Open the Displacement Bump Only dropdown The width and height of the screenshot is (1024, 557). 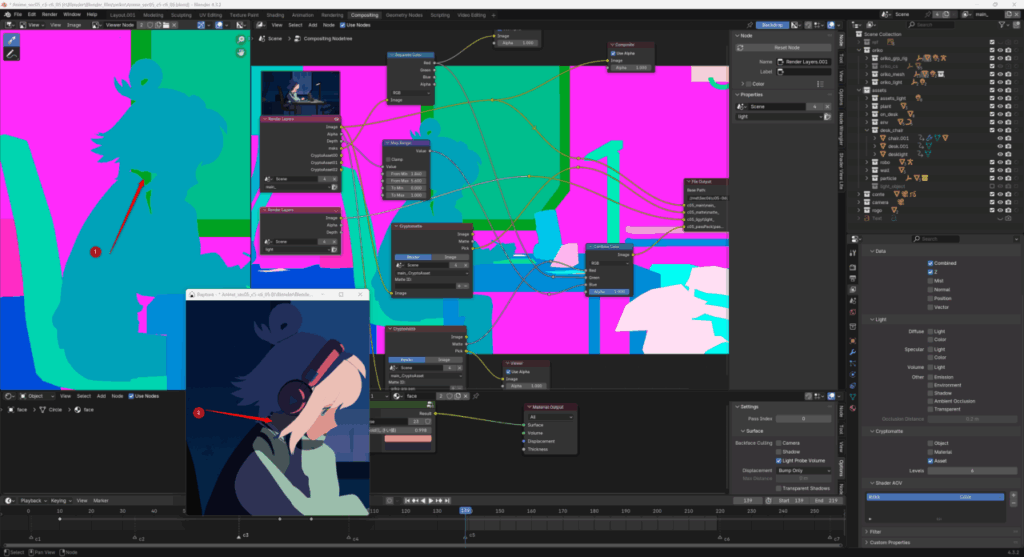pyautogui.click(x=803, y=470)
